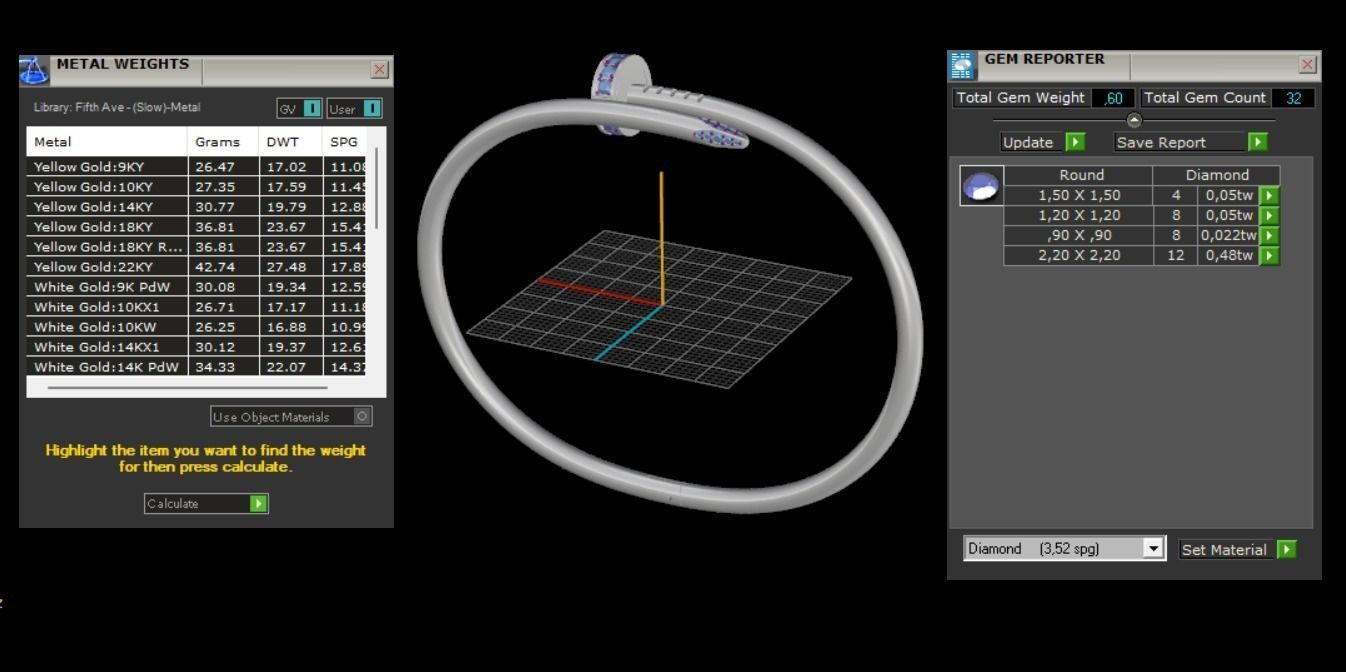Click the Update green arrow button
Image resolution: width=1346 pixels, height=672 pixels.
click(1075, 142)
